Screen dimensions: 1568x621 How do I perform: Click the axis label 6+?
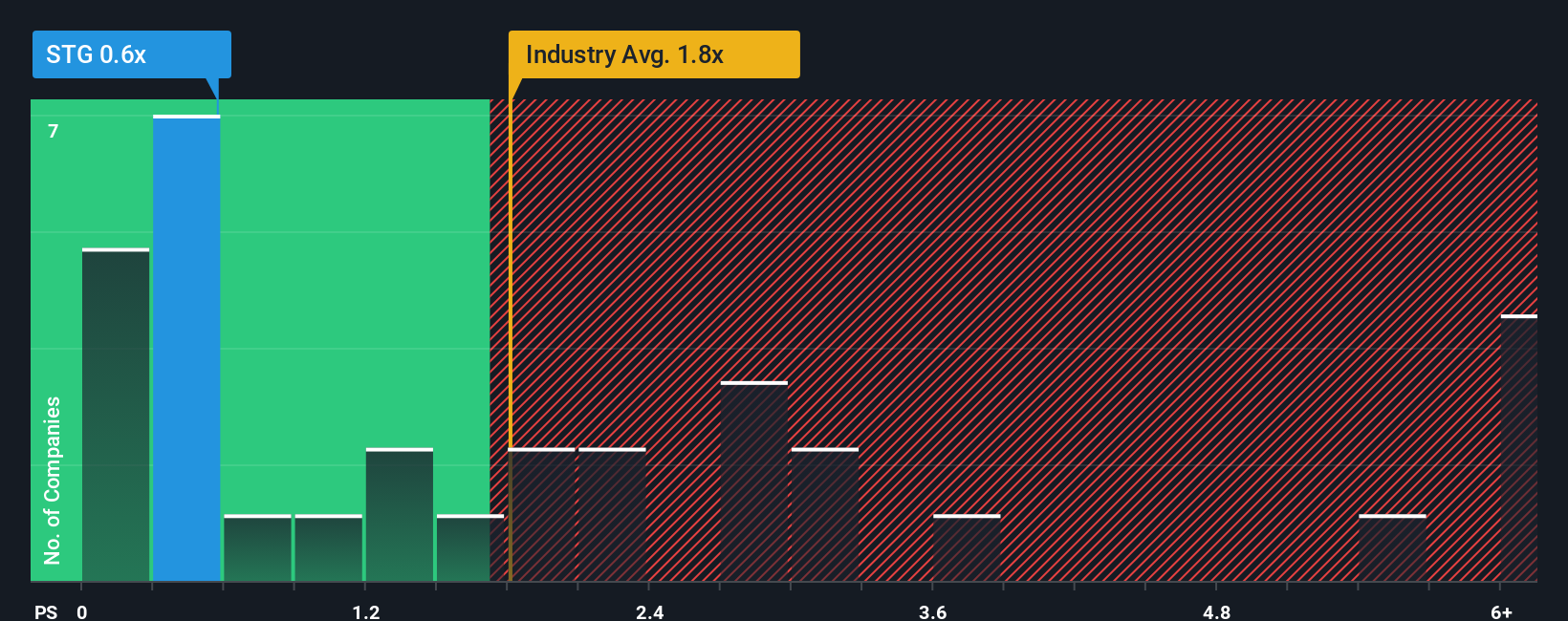click(x=1501, y=611)
